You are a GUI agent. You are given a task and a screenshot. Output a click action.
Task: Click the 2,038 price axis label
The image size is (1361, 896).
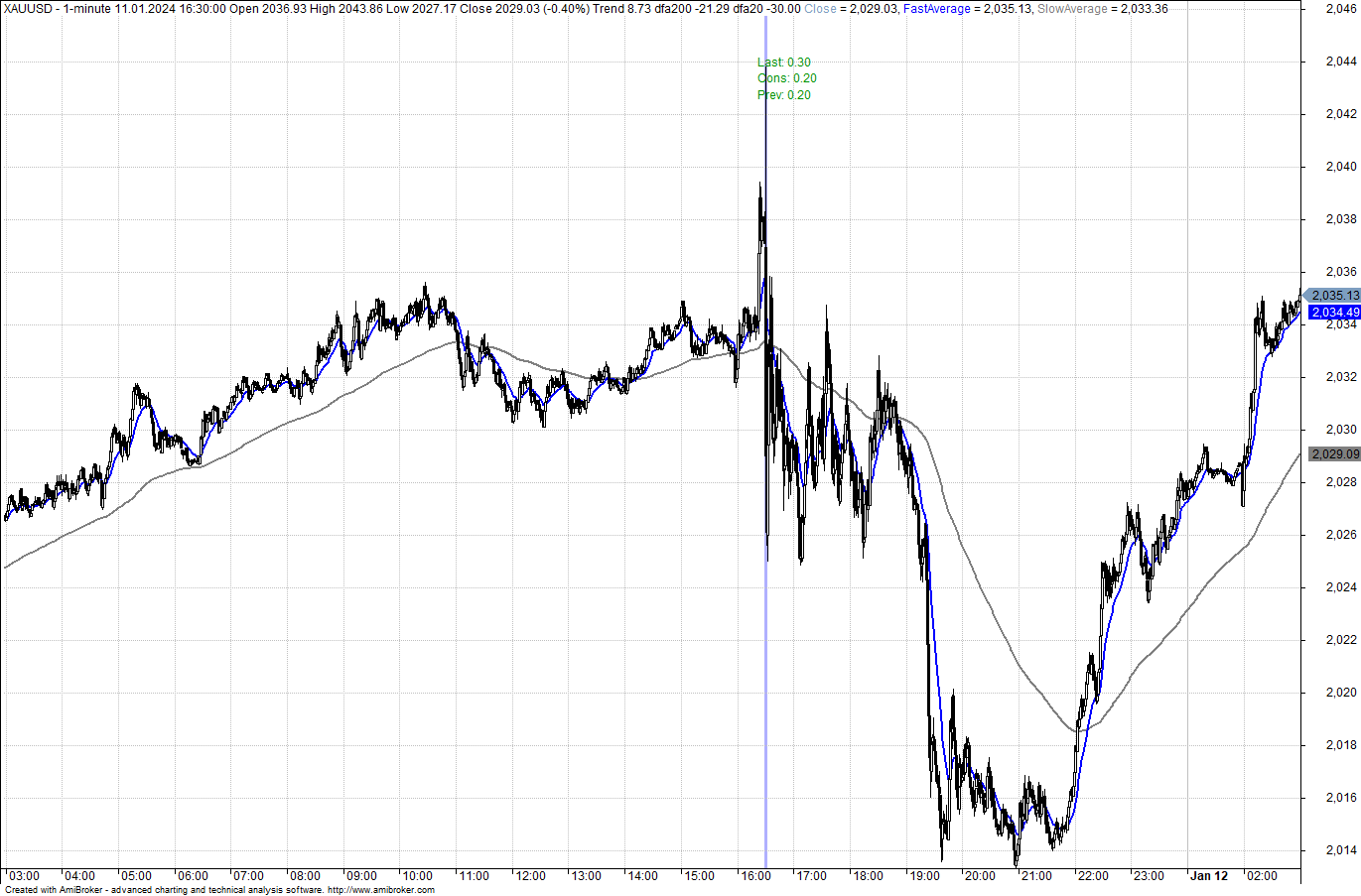1341,219
